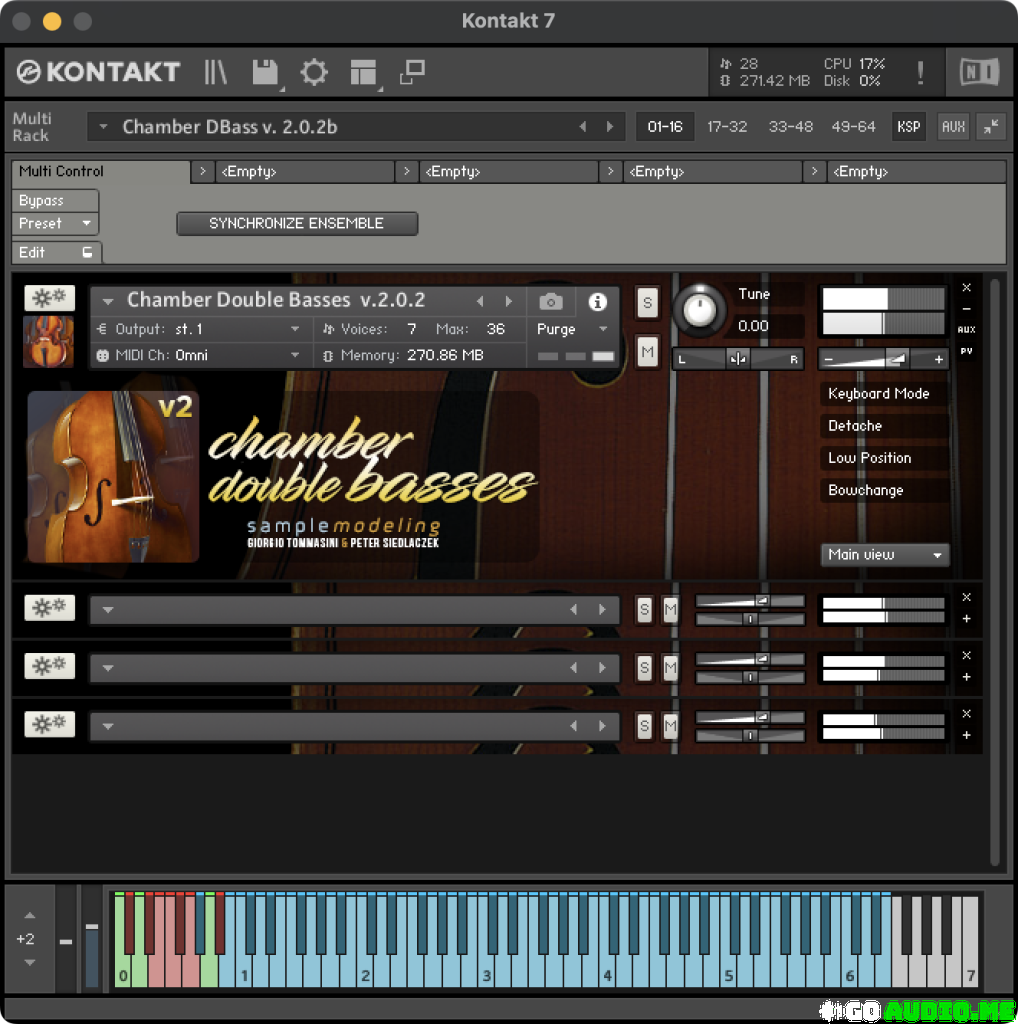Click the save disk icon in the toolbar
Screen dimensions: 1018x1024
click(264, 71)
